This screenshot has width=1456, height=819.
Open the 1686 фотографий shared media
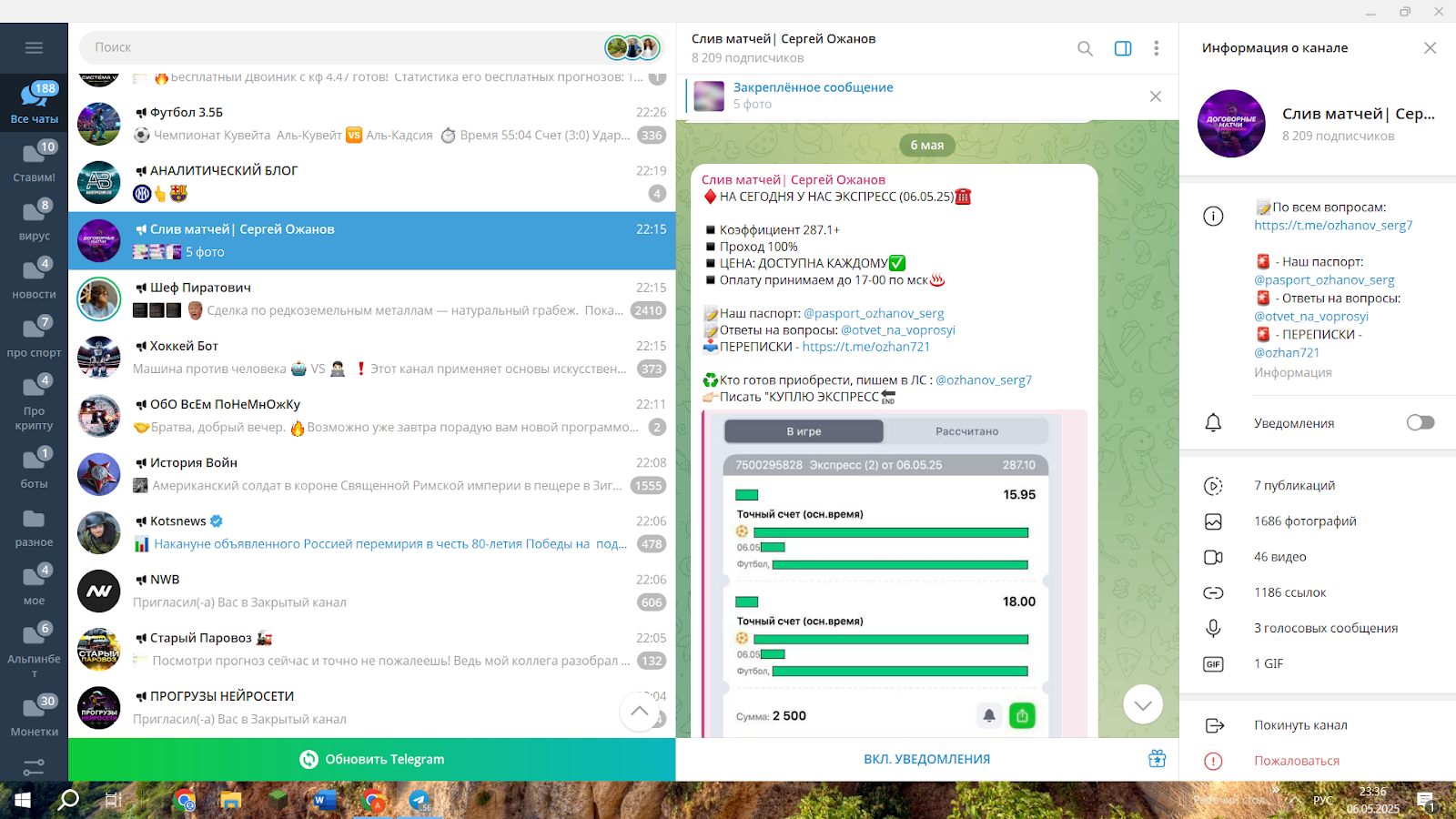coord(1304,521)
